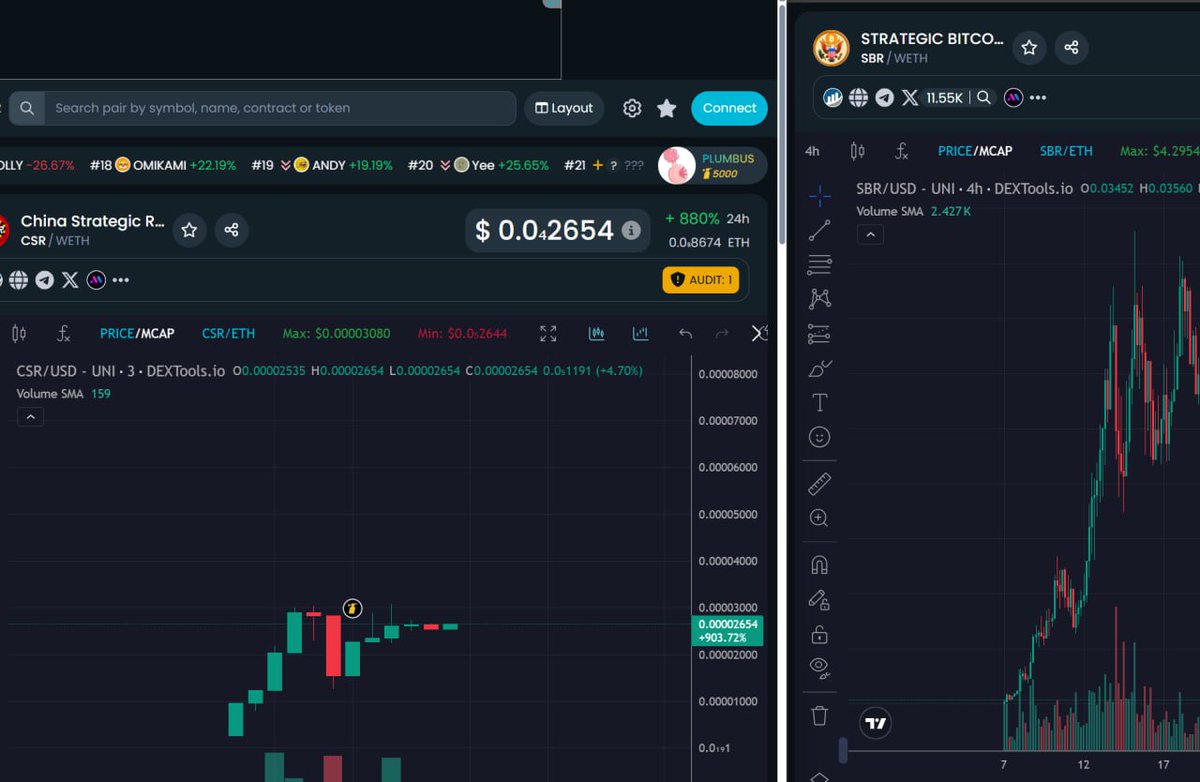The height and width of the screenshot is (782, 1200).
Task: Toggle stay in drawing mode
Action: (819, 600)
